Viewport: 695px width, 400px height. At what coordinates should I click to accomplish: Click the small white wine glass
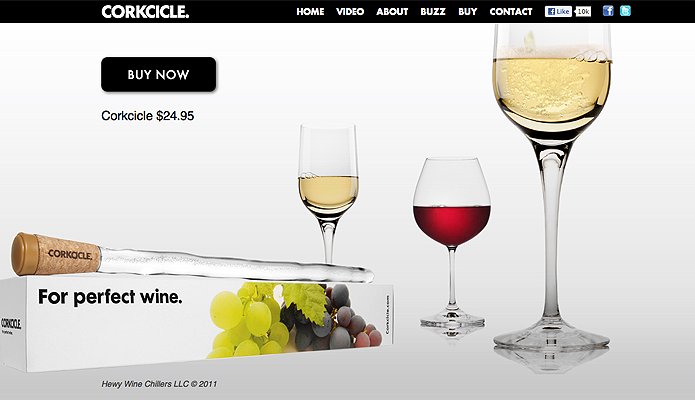[328, 193]
